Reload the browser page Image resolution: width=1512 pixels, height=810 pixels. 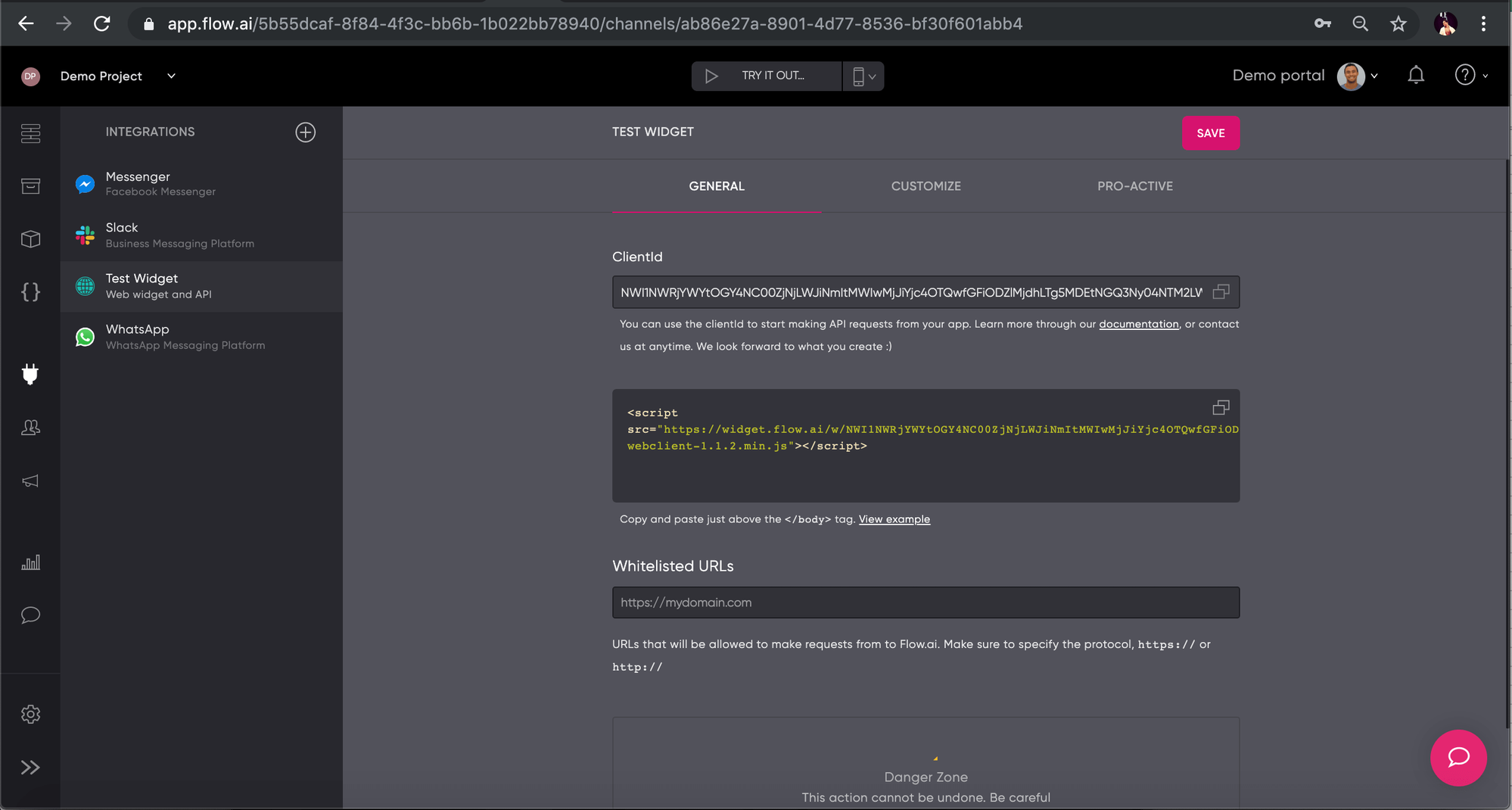pos(102,23)
